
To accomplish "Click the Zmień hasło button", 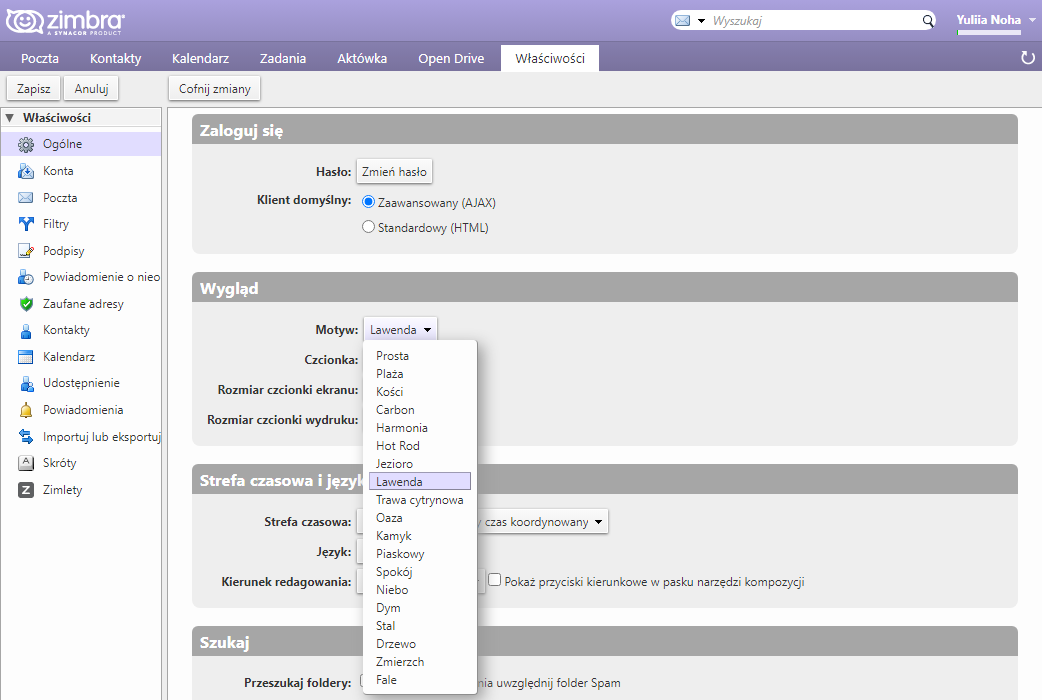I will click(x=394, y=172).
